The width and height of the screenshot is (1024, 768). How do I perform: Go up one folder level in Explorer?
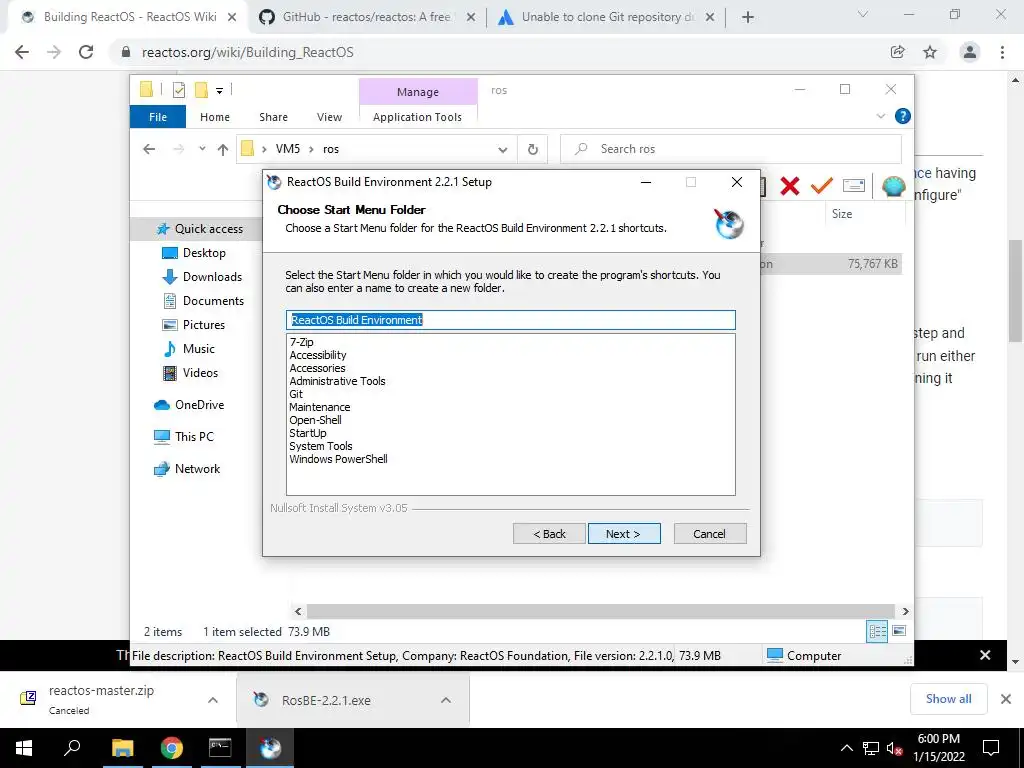click(223, 150)
